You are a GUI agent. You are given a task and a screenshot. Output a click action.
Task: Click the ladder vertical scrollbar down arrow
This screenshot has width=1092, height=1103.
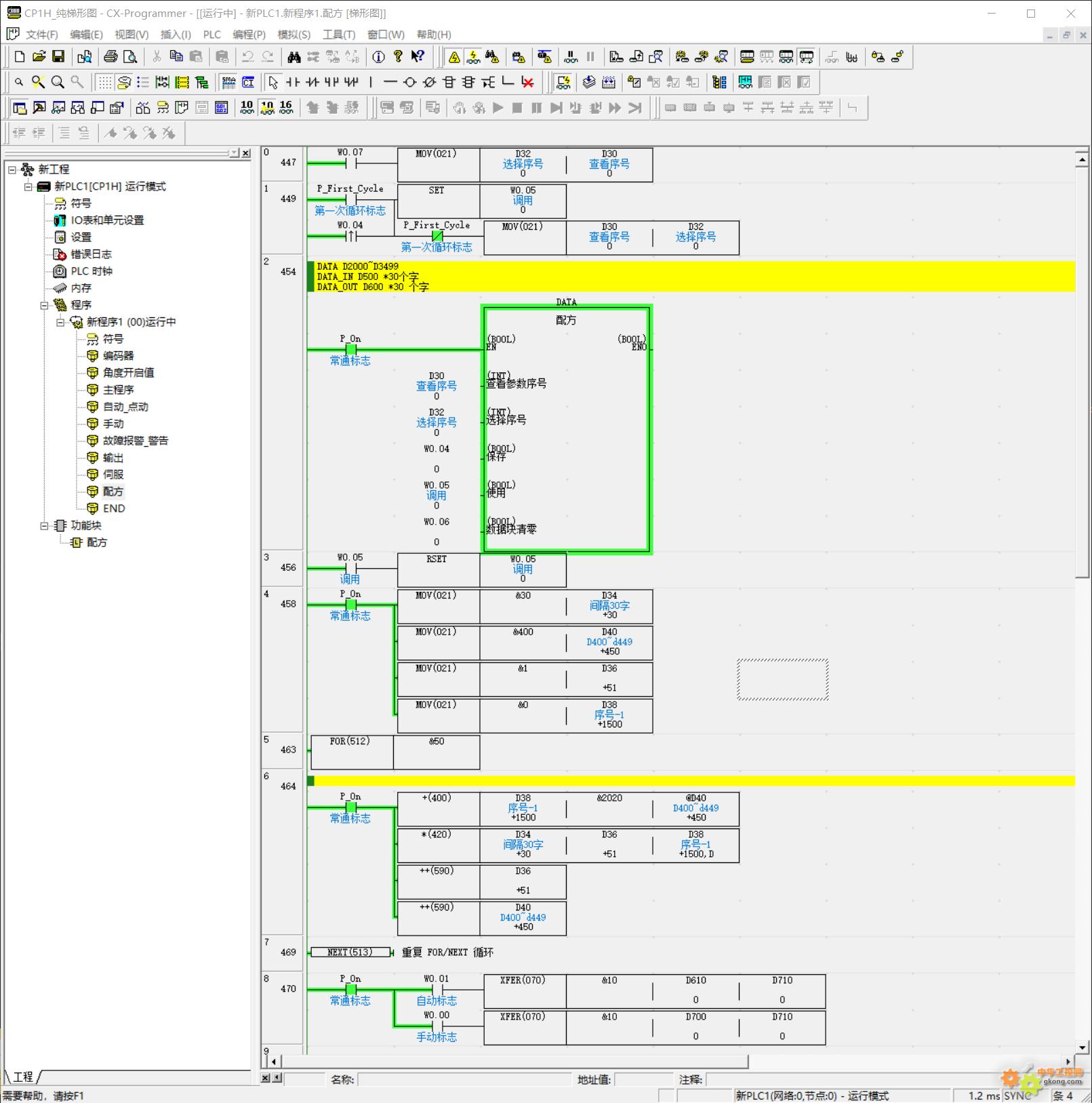pos(1082,1047)
